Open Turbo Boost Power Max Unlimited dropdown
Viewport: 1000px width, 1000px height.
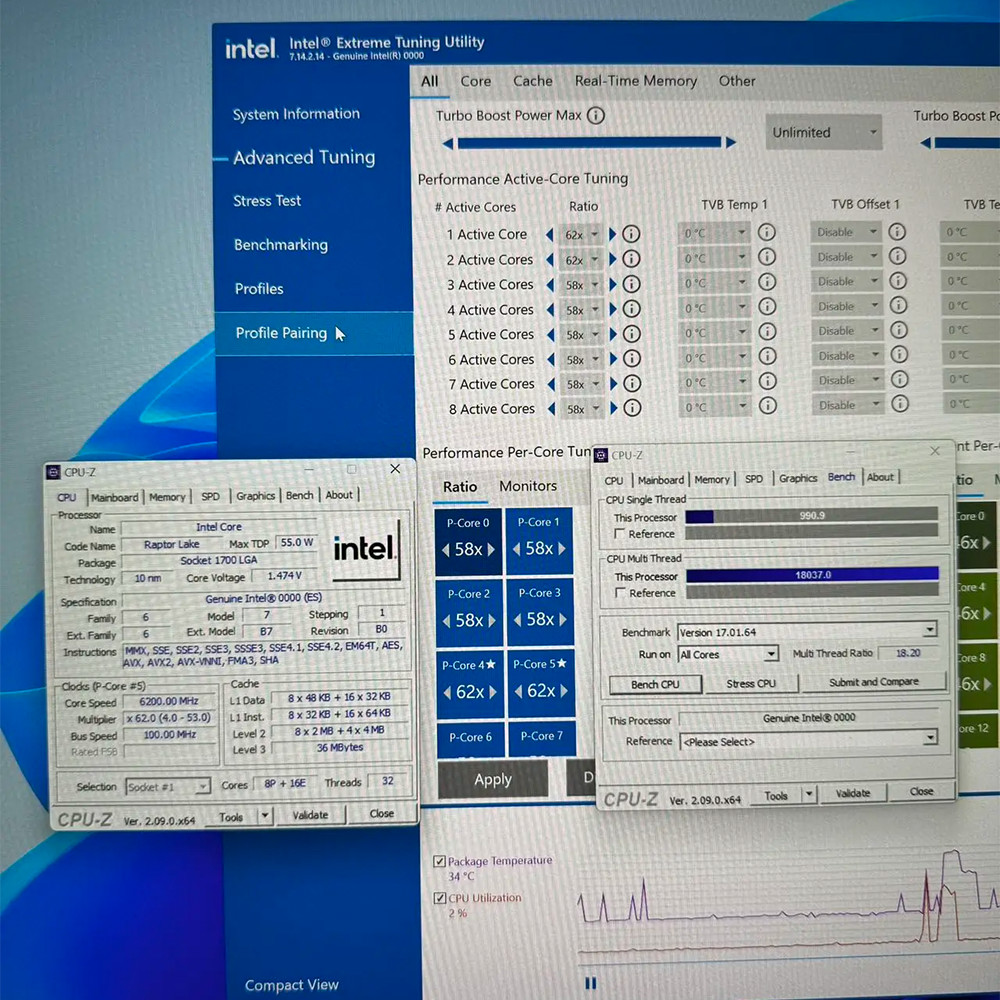pyautogui.click(x=823, y=132)
